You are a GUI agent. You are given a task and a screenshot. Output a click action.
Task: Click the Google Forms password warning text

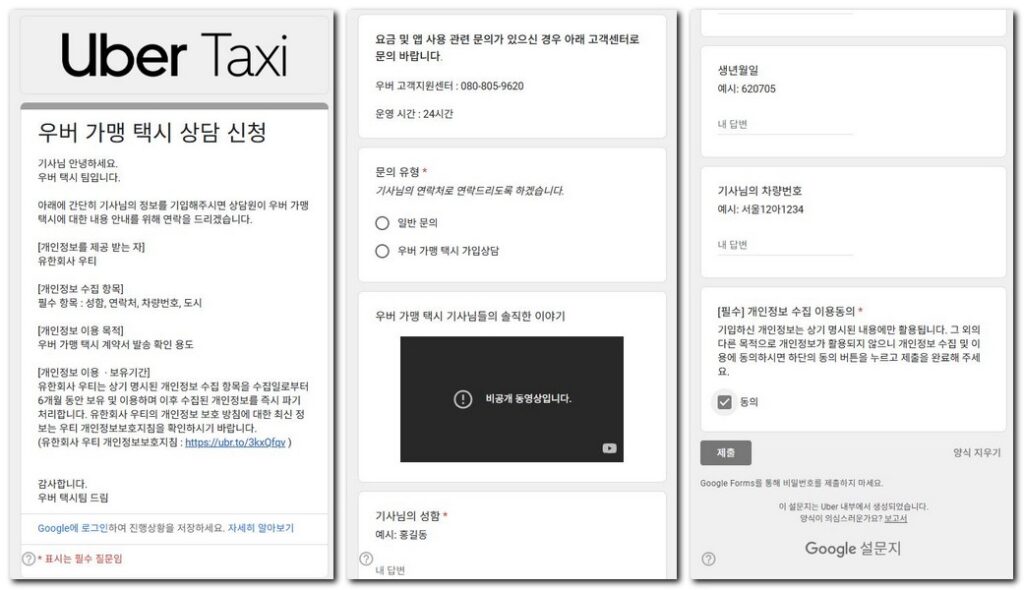[792, 483]
